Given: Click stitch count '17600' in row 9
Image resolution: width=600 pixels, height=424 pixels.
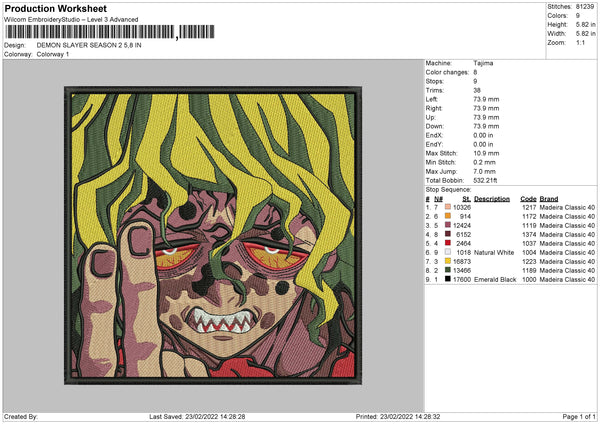Looking at the screenshot, I should [x=462, y=279].
